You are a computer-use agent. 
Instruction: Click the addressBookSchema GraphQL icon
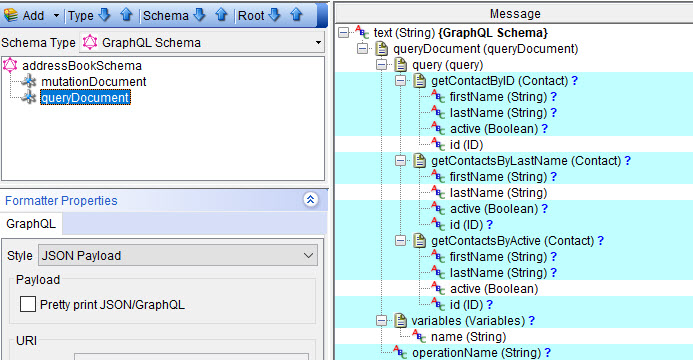[10, 65]
